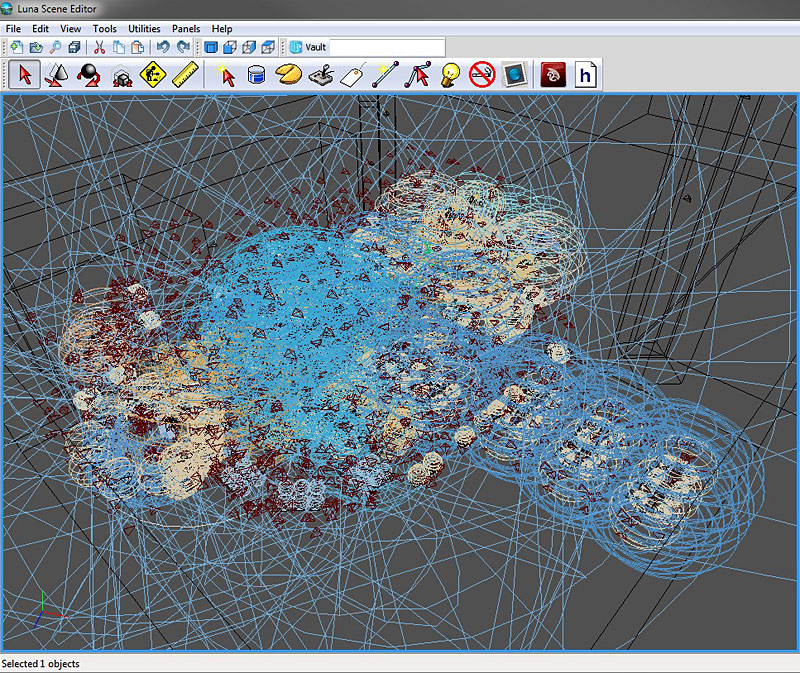Click the no-smoking sign icon
This screenshot has height=673, width=800.
pyautogui.click(x=482, y=74)
